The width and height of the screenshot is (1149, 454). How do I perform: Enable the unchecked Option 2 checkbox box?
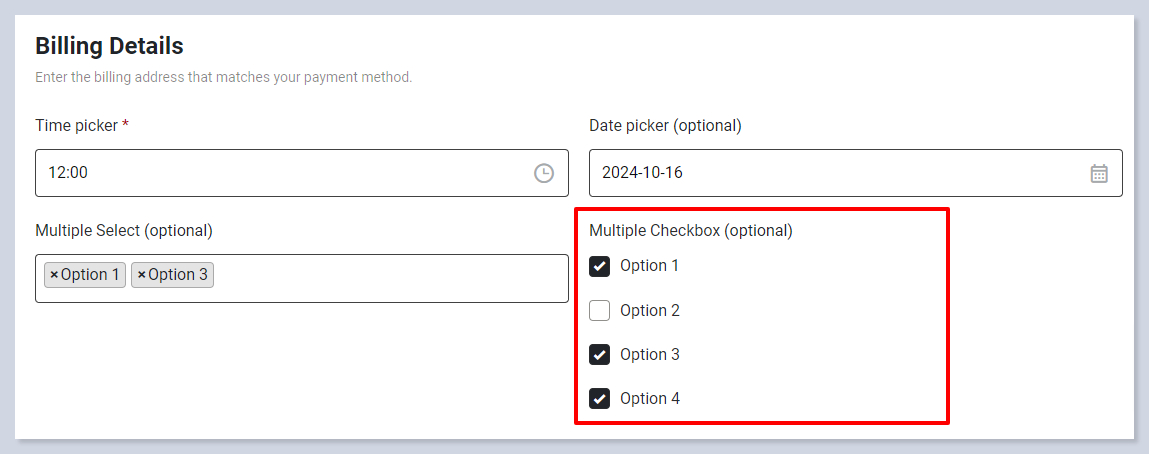pyautogui.click(x=600, y=311)
